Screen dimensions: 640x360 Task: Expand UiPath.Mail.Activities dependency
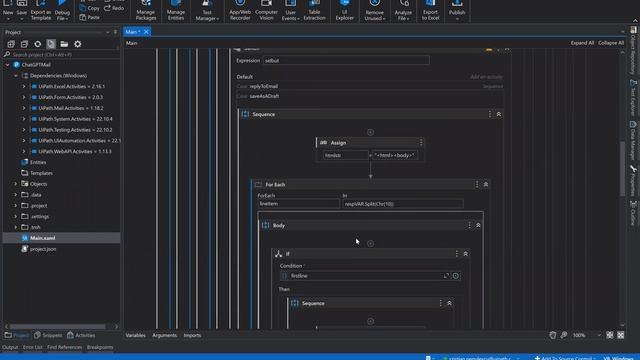tap(24, 108)
